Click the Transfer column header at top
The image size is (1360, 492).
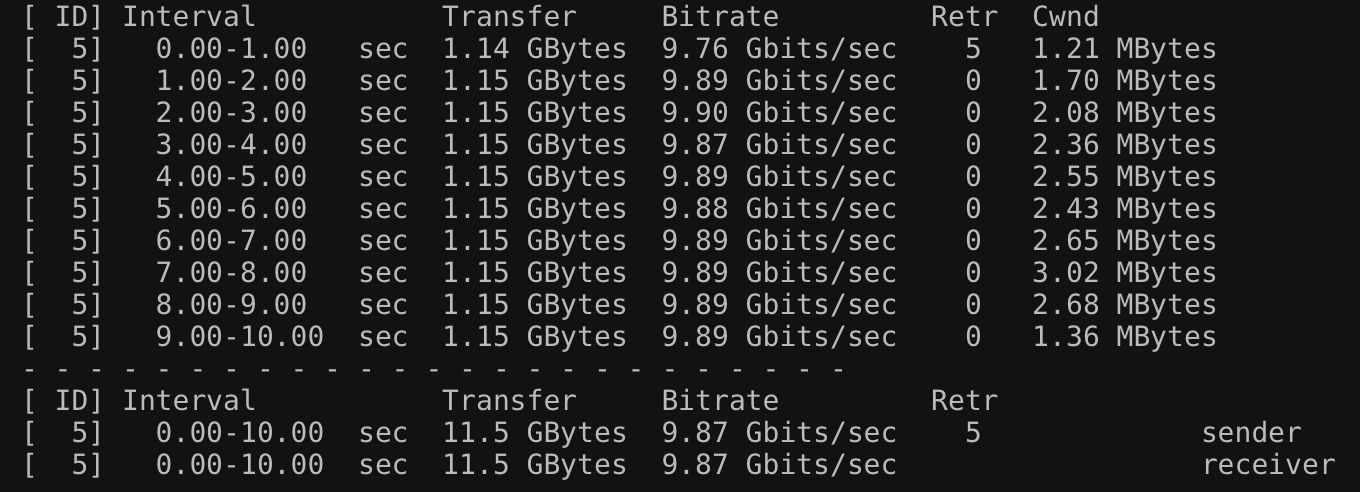click(x=510, y=17)
